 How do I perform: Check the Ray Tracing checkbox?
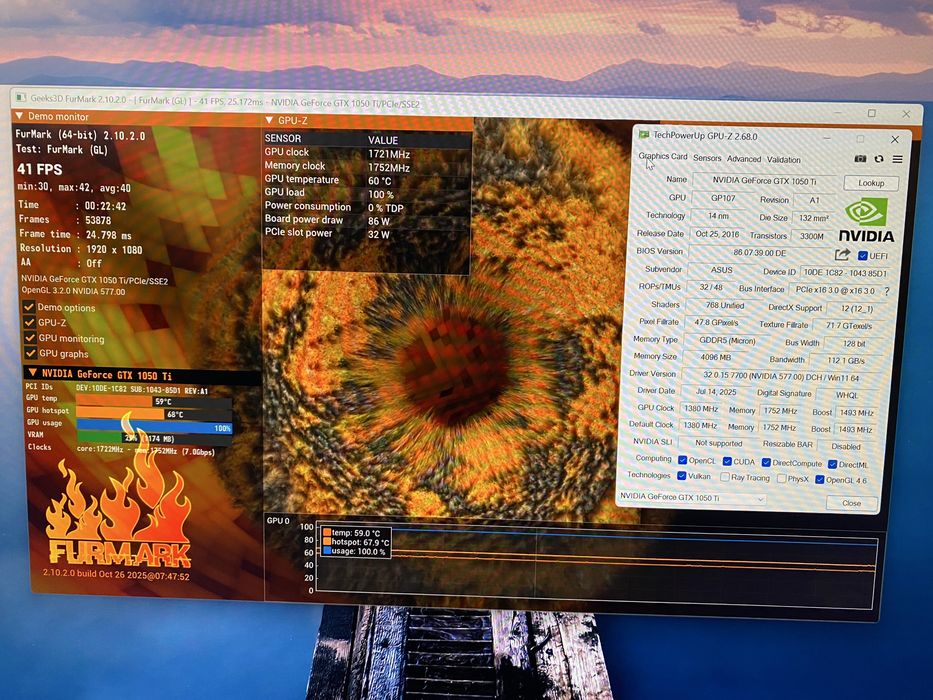(x=725, y=477)
